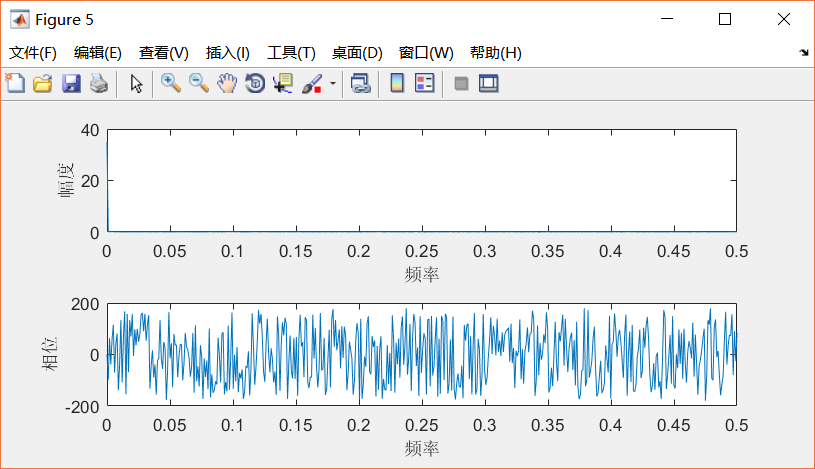This screenshot has height=469, width=815.
Task: Activate the Zoom Out magnifier tool
Action: tap(199, 83)
